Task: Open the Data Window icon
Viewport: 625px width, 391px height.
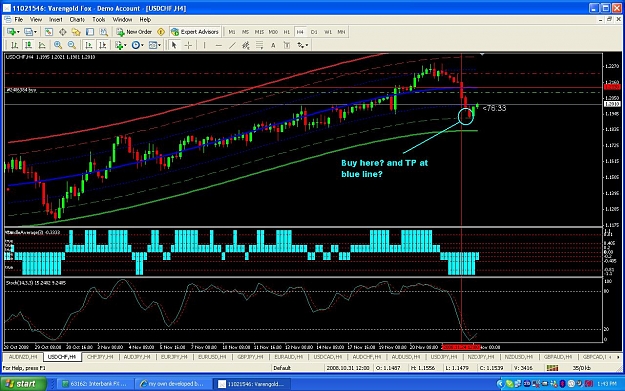Action: pyautogui.click(x=63, y=32)
